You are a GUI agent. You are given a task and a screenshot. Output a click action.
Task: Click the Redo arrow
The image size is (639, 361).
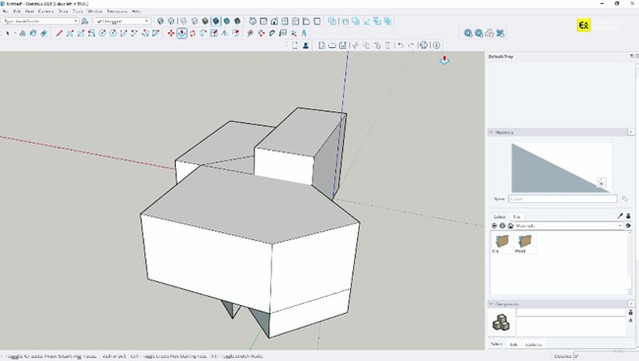coord(411,45)
